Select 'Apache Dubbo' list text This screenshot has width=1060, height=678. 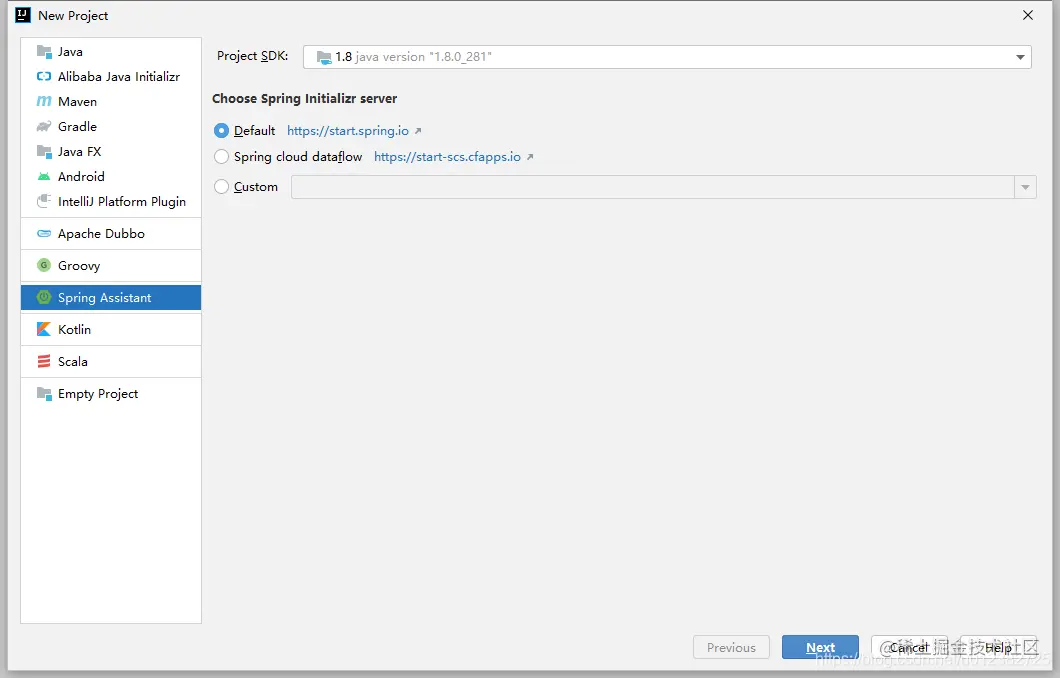pos(101,233)
